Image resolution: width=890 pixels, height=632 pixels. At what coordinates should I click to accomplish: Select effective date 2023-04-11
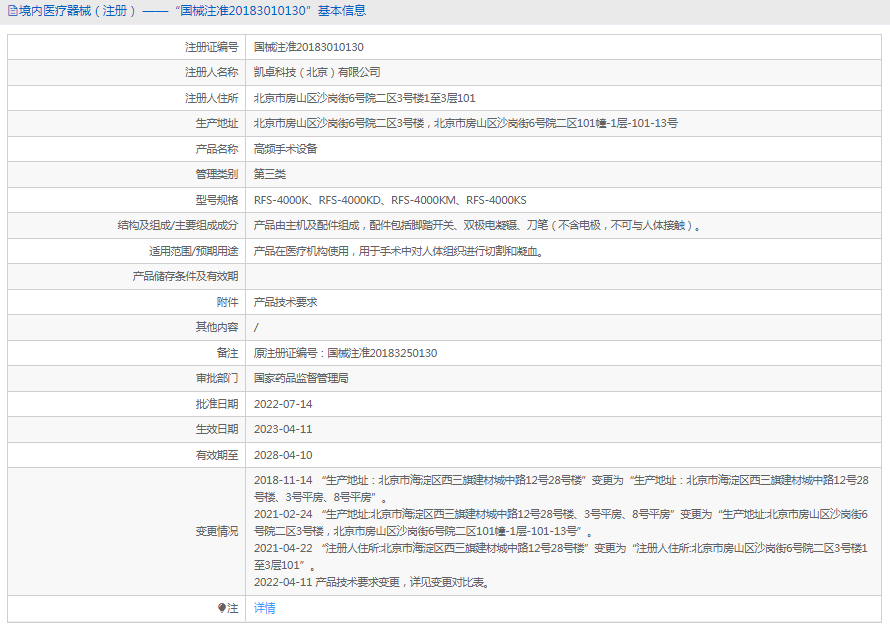tap(283, 429)
